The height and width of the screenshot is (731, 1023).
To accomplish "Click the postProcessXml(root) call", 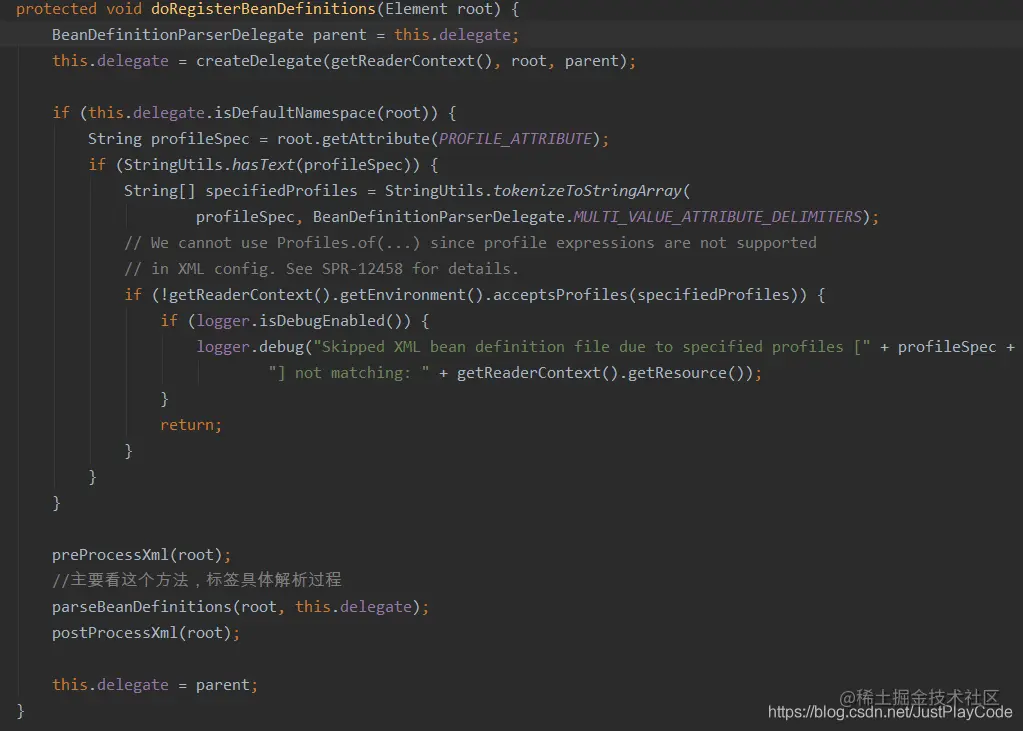I will [x=145, y=634].
